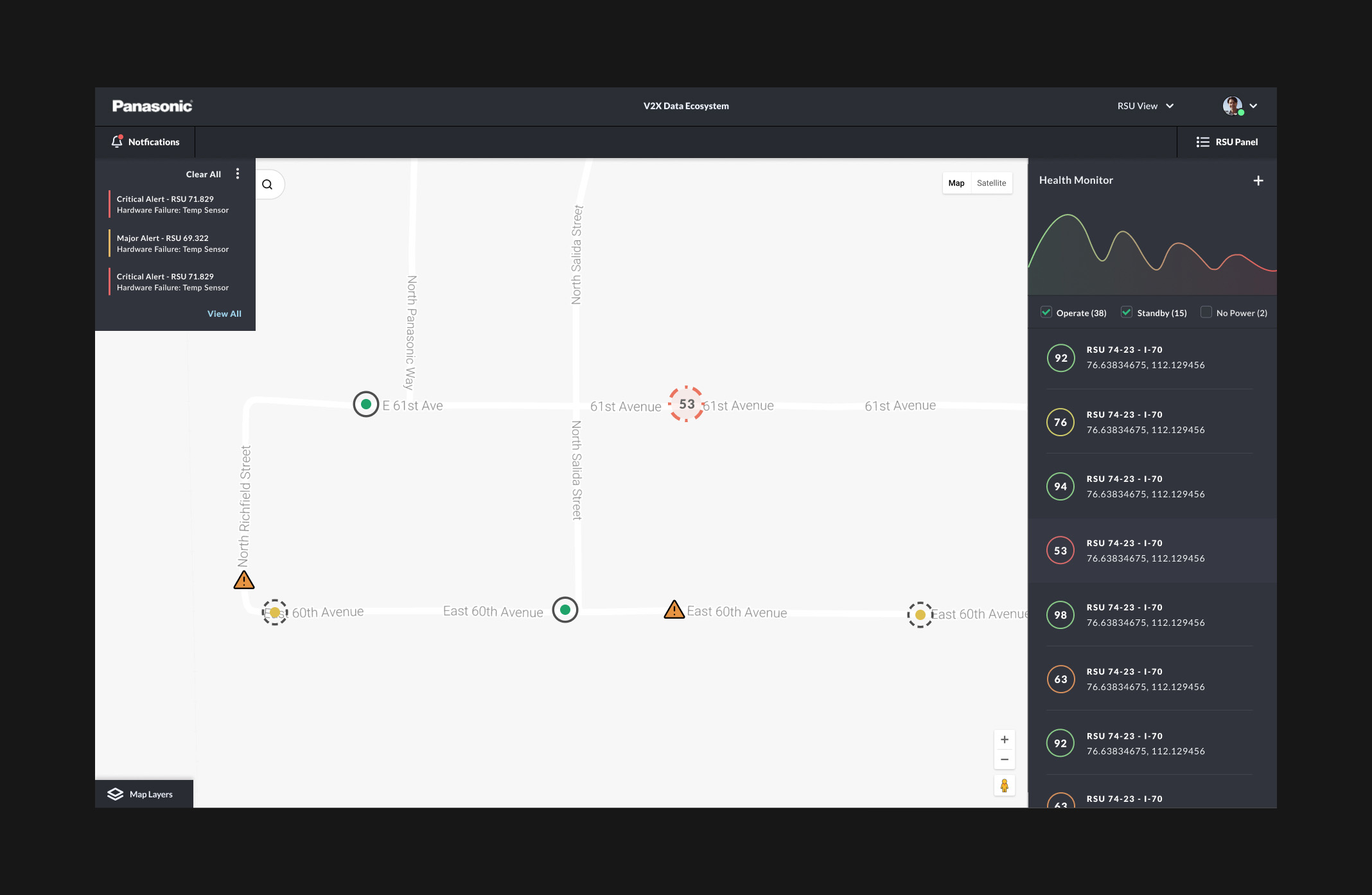Viewport: 1372px width, 895px height.
Task: Zoom in the map with plus button
Action: tap(1004, 740)
